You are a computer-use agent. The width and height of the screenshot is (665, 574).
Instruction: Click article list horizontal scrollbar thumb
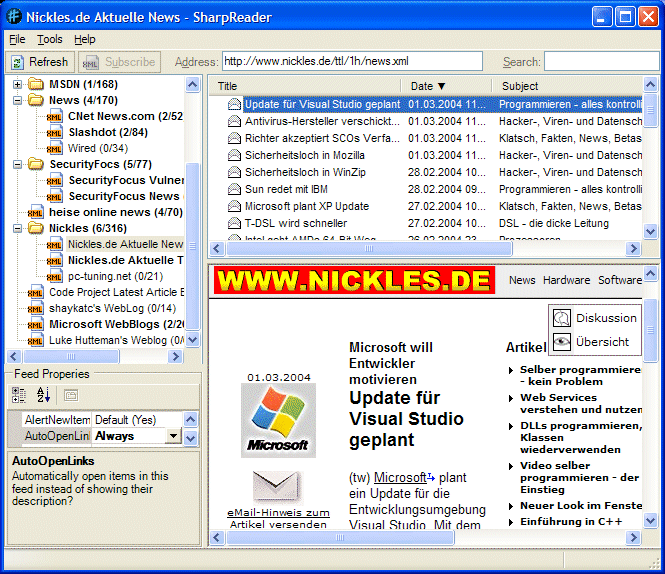[369, 248]
